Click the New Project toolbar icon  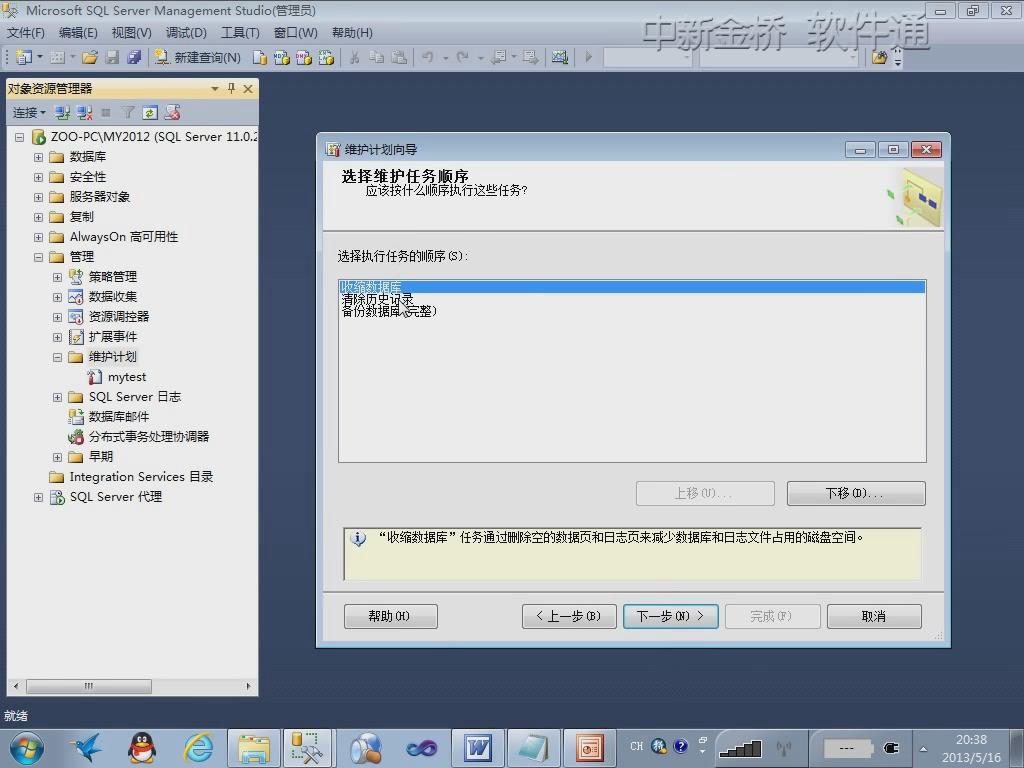(x=24, y=57)
